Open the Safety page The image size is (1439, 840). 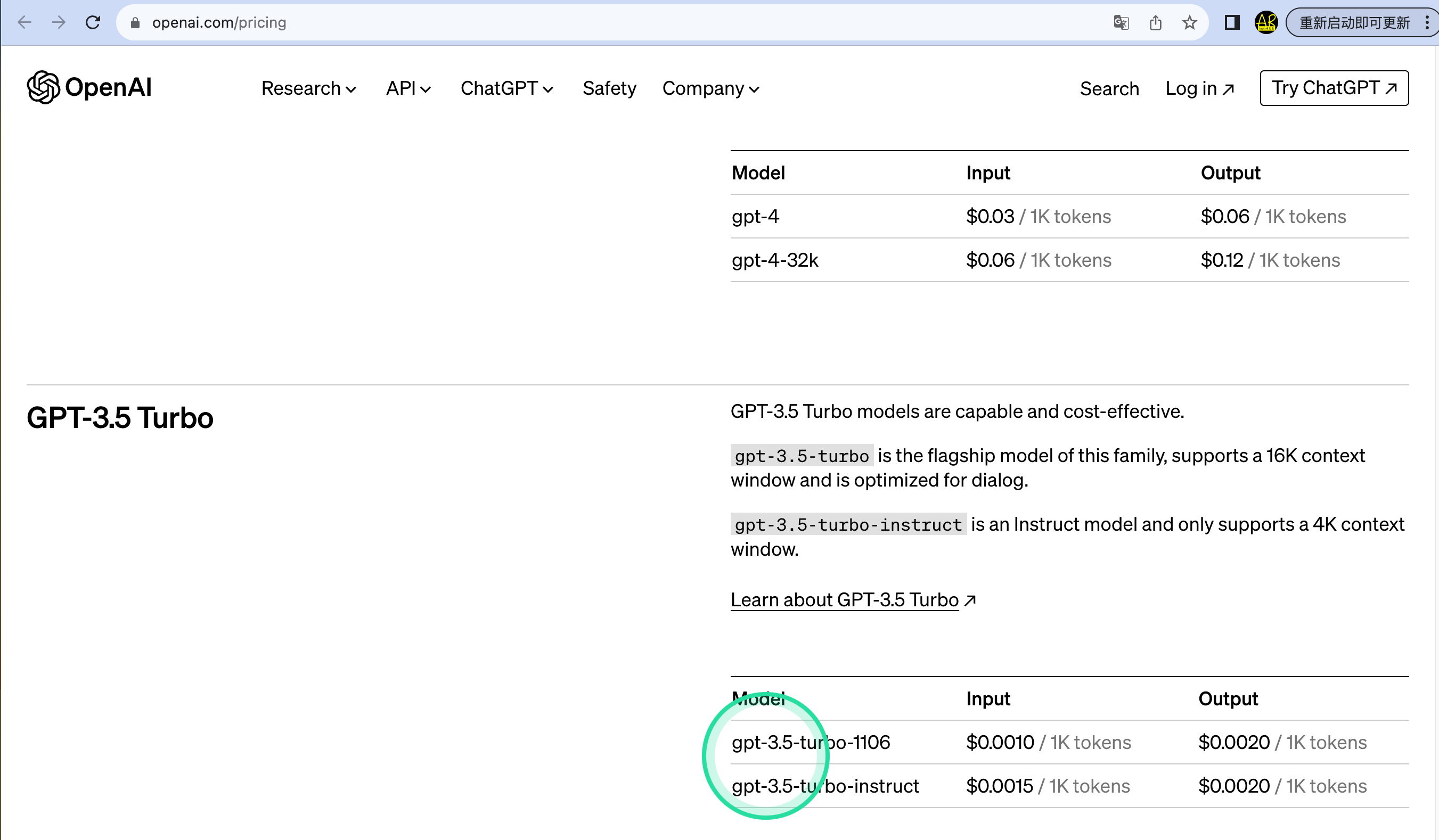pos(609,88)
